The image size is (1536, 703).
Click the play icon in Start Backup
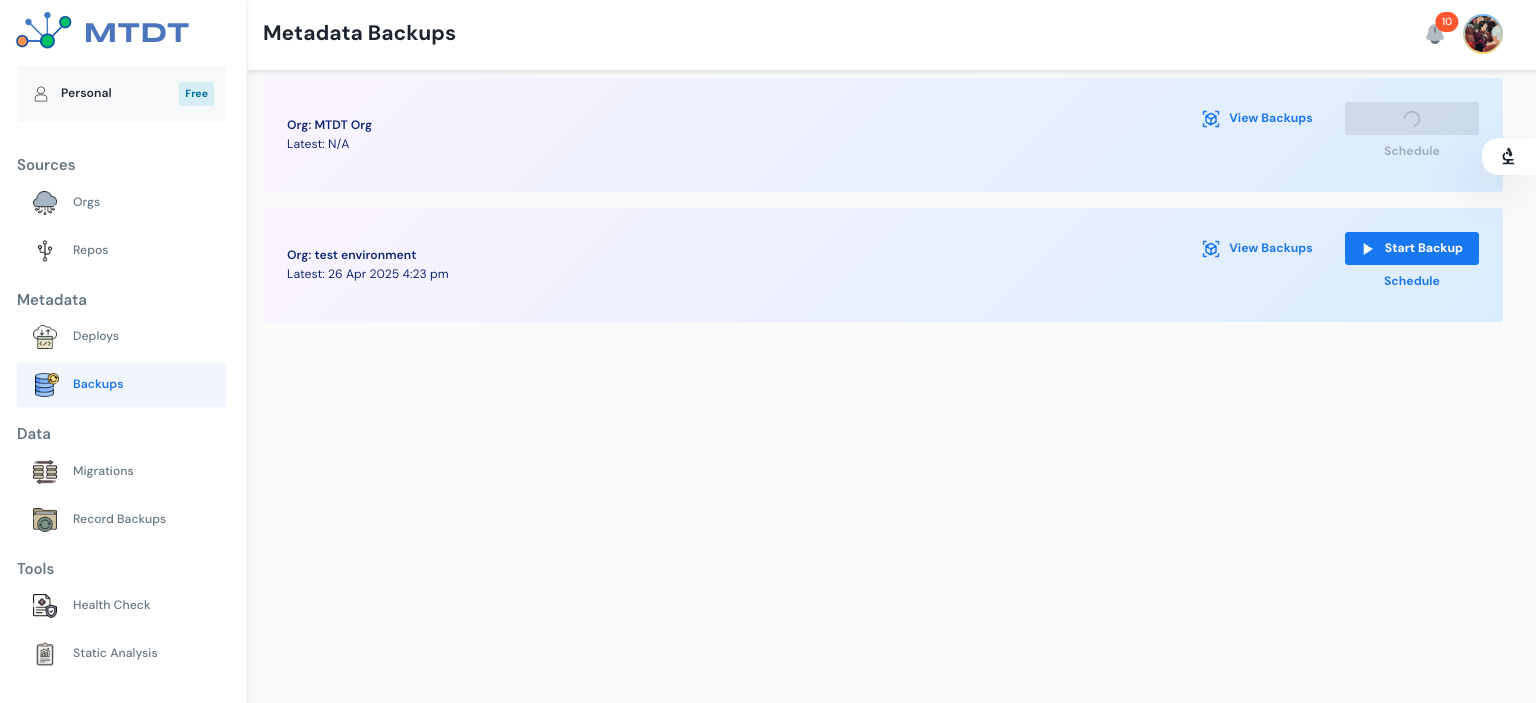pos(1368,249)
